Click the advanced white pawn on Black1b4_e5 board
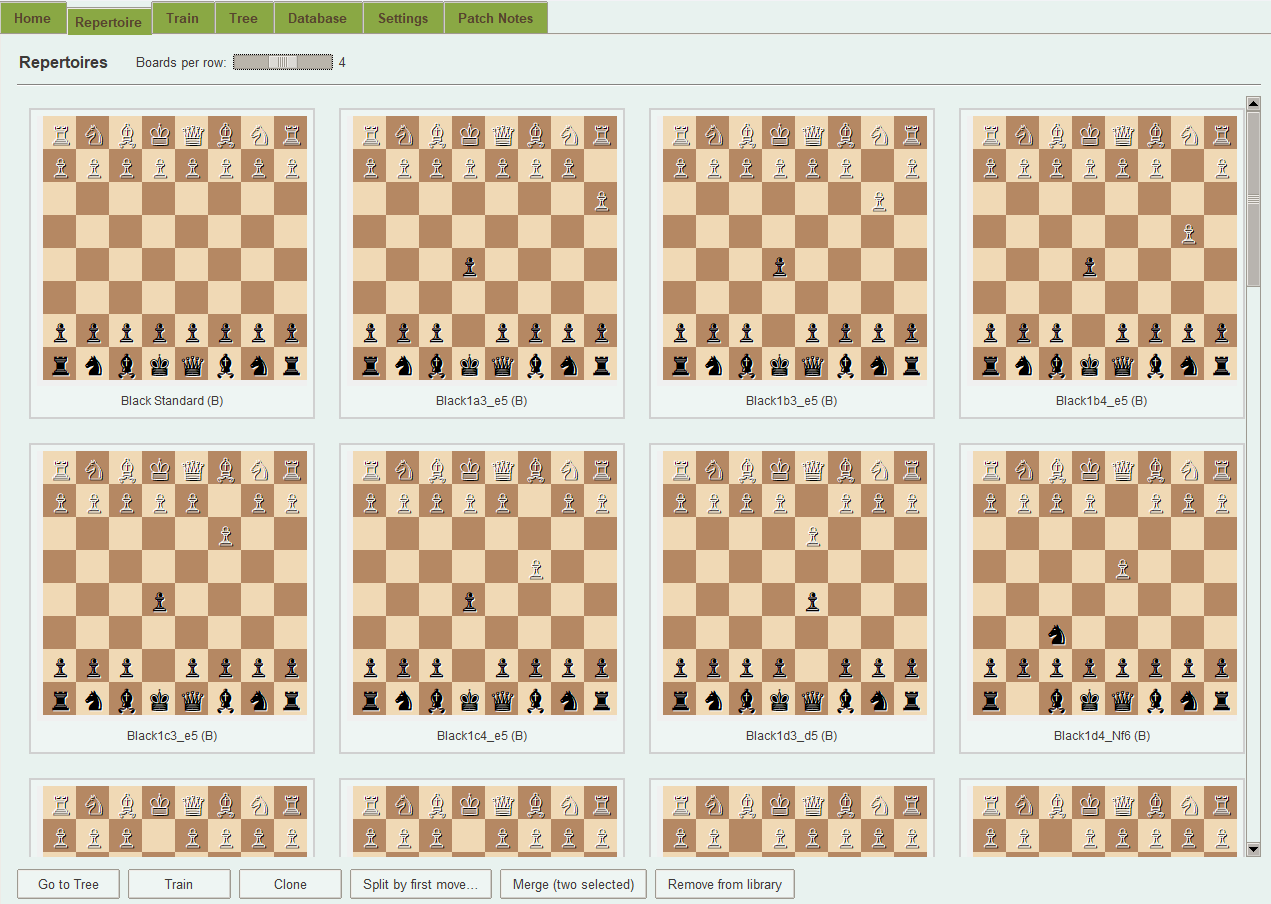The width and height of the screenshot is (1271, 904). click(1188, 232)
